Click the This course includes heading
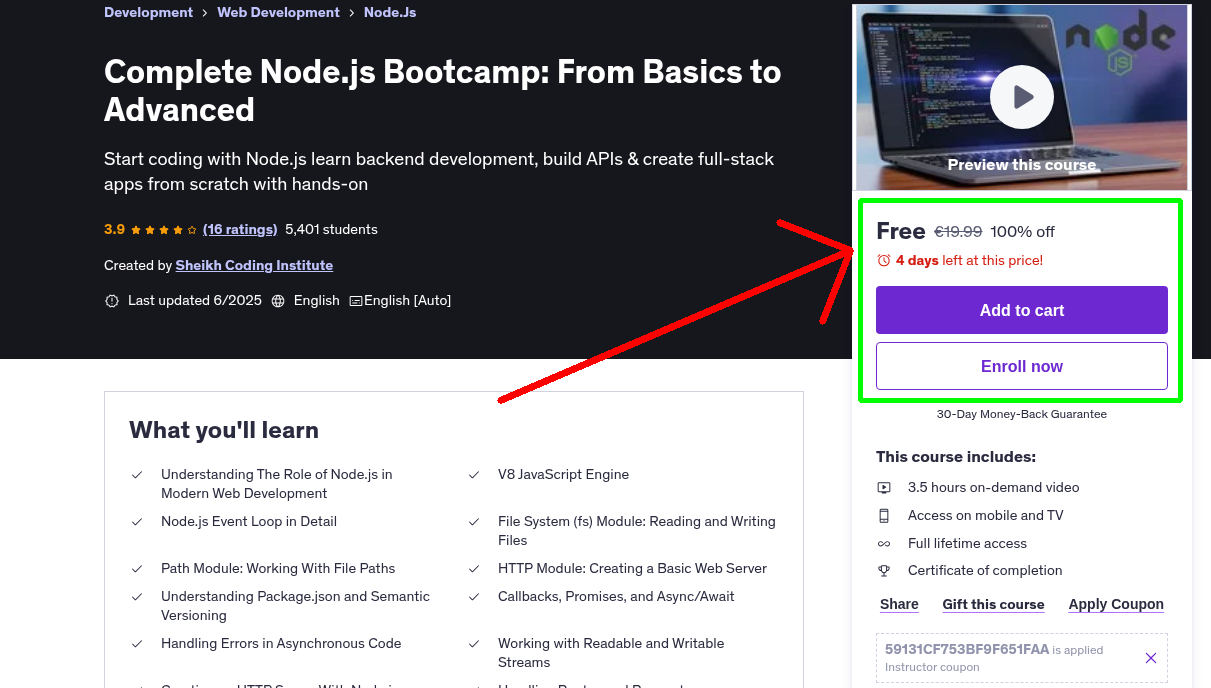This screenshot has width=1211, height=688. pyautogui.click(x=956, y=457)
